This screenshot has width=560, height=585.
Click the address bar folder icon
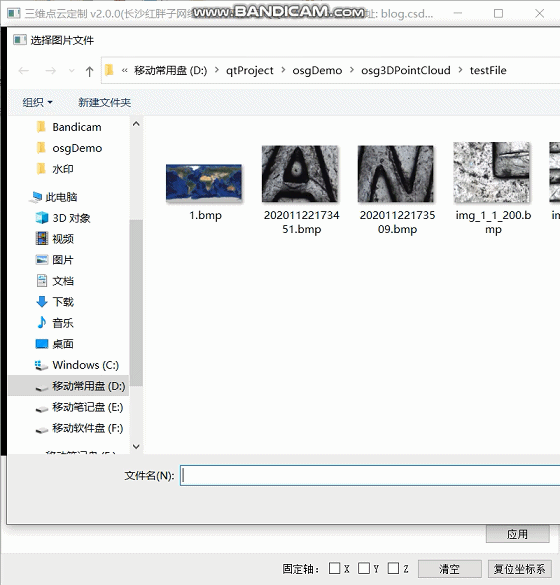(109, 70)
